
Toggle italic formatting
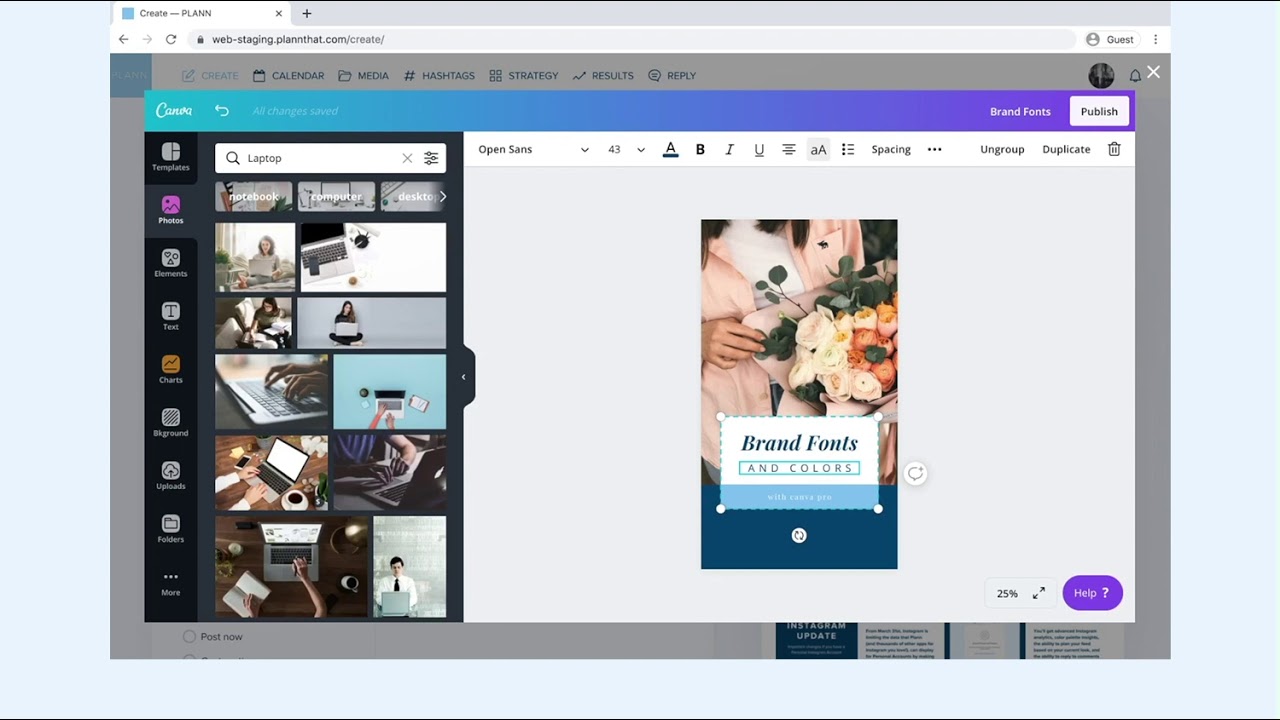729,149
